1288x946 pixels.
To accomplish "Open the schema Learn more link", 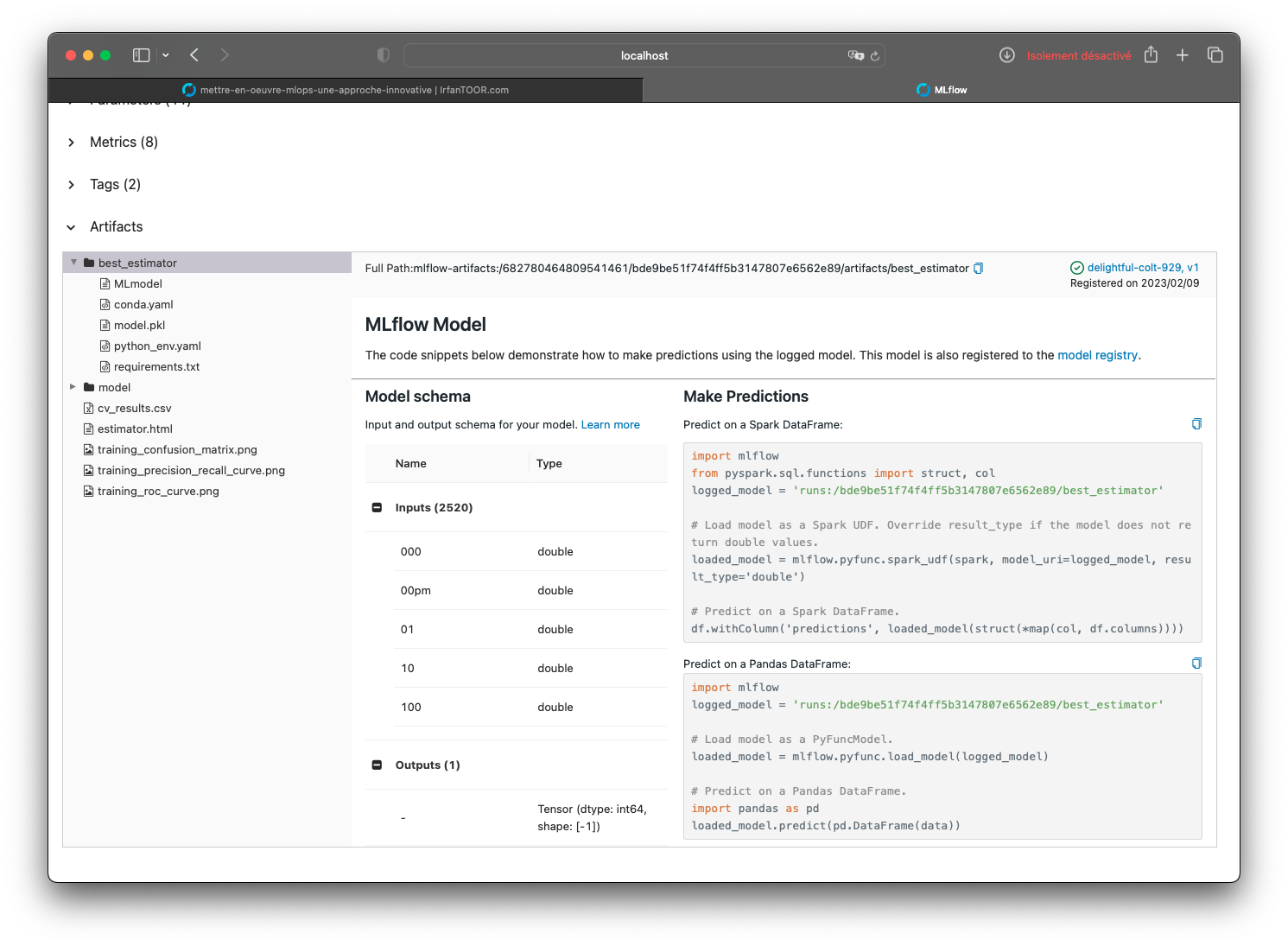I will [611, 425].
